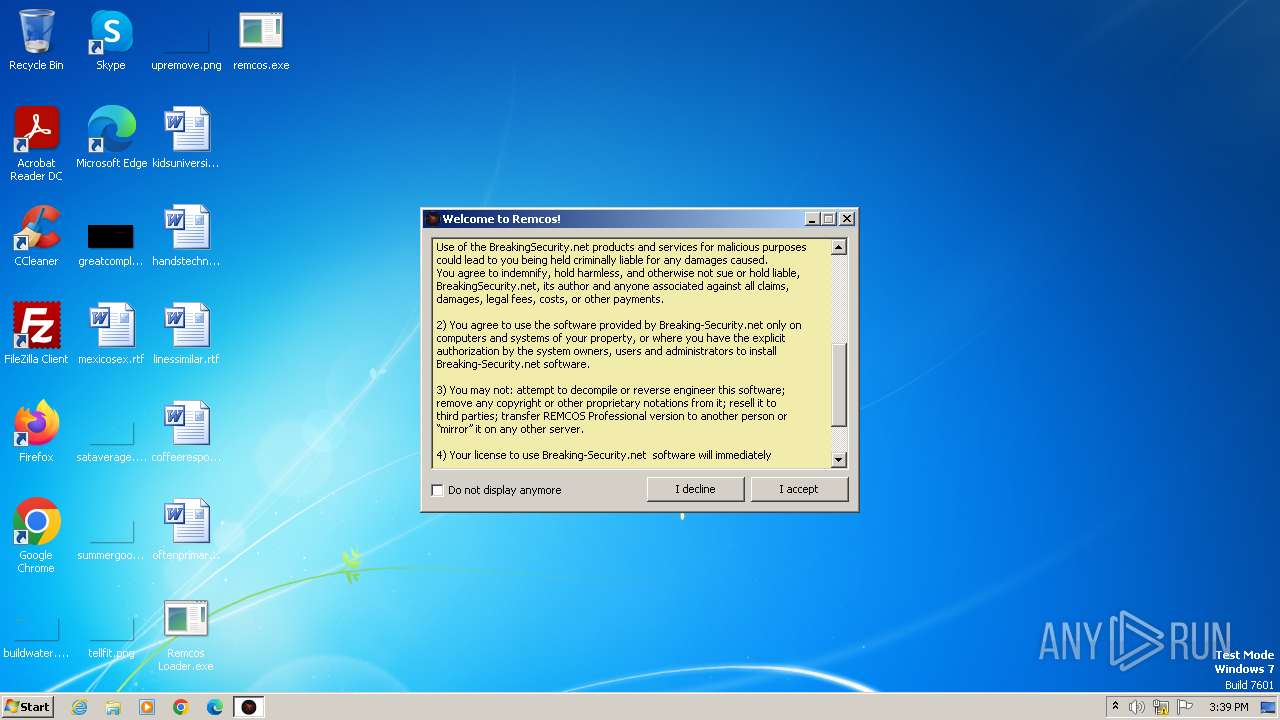The width and height of the screenshot is (1280, 720).
Task: Open FileZilla Client shortcut
Action: 36,334
